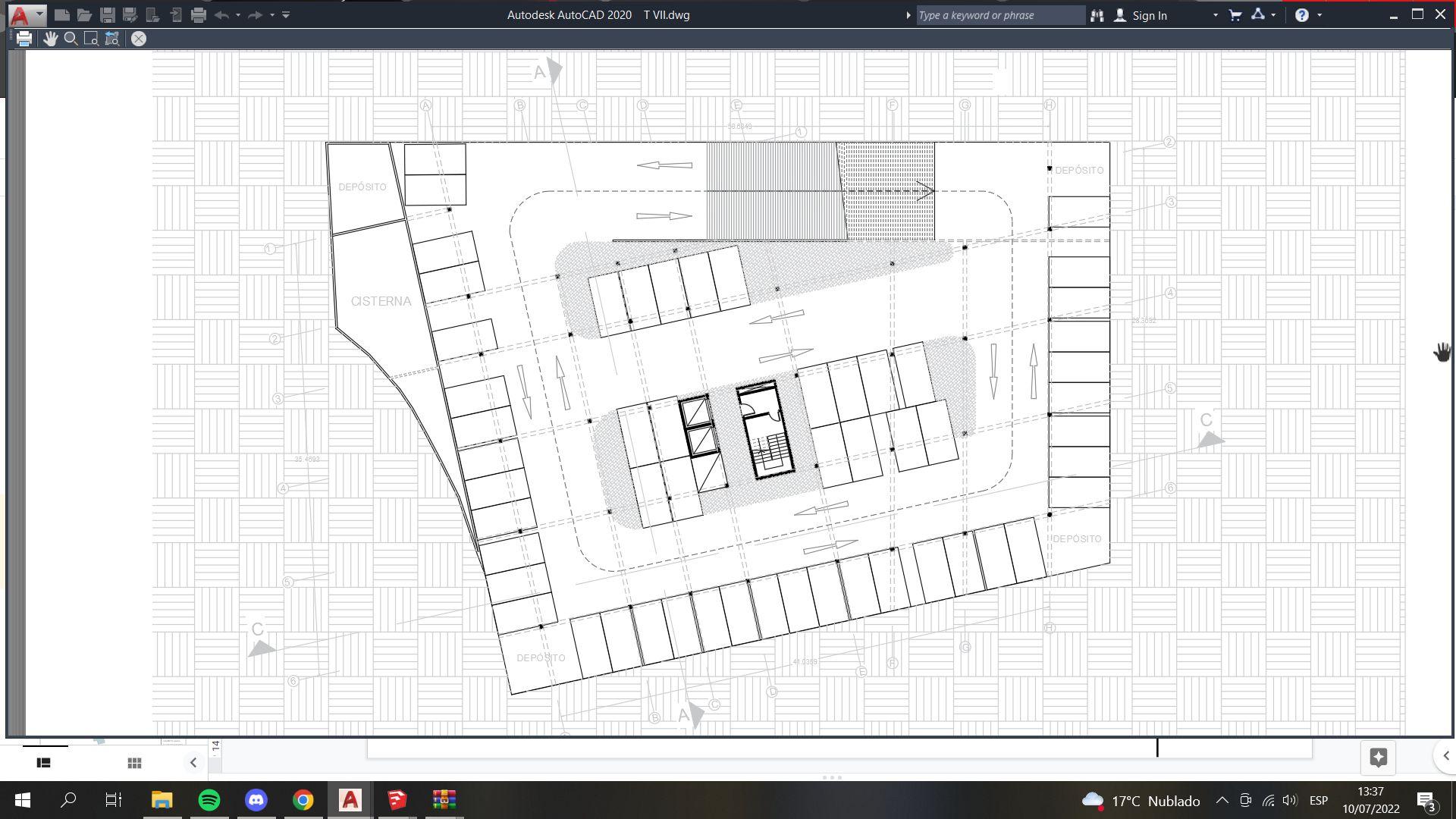The image size is (1456, 819).
Task: Activate the Zoom Window tool
Action: click(x=91, y=39)
